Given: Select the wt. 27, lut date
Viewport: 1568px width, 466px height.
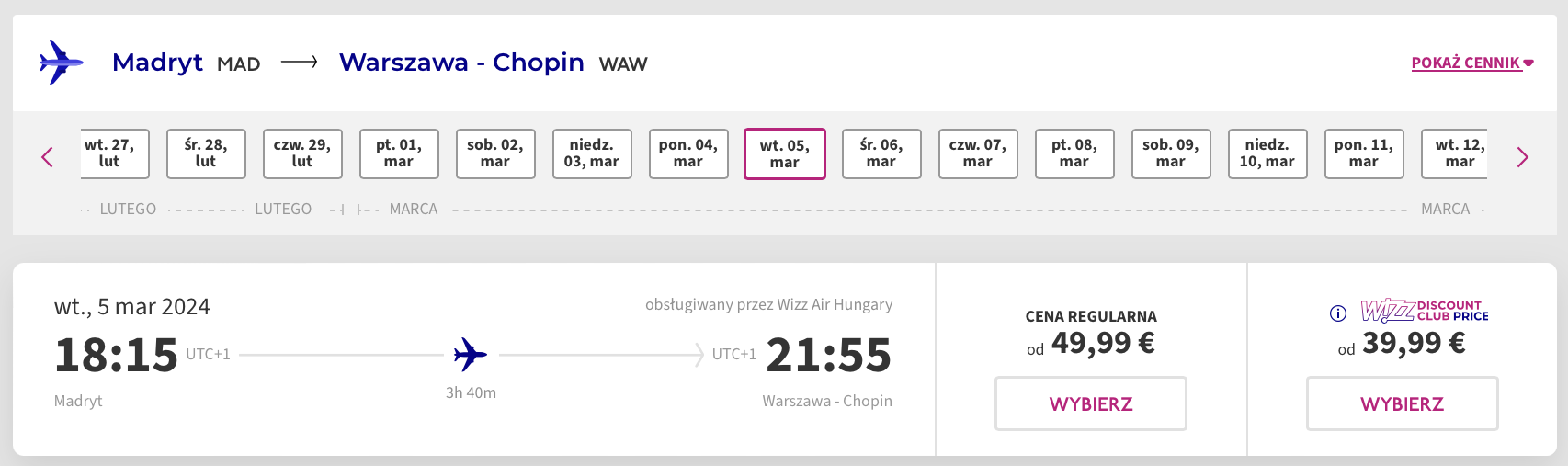Looking at the screenshot, I should click(x=109, y=153).
